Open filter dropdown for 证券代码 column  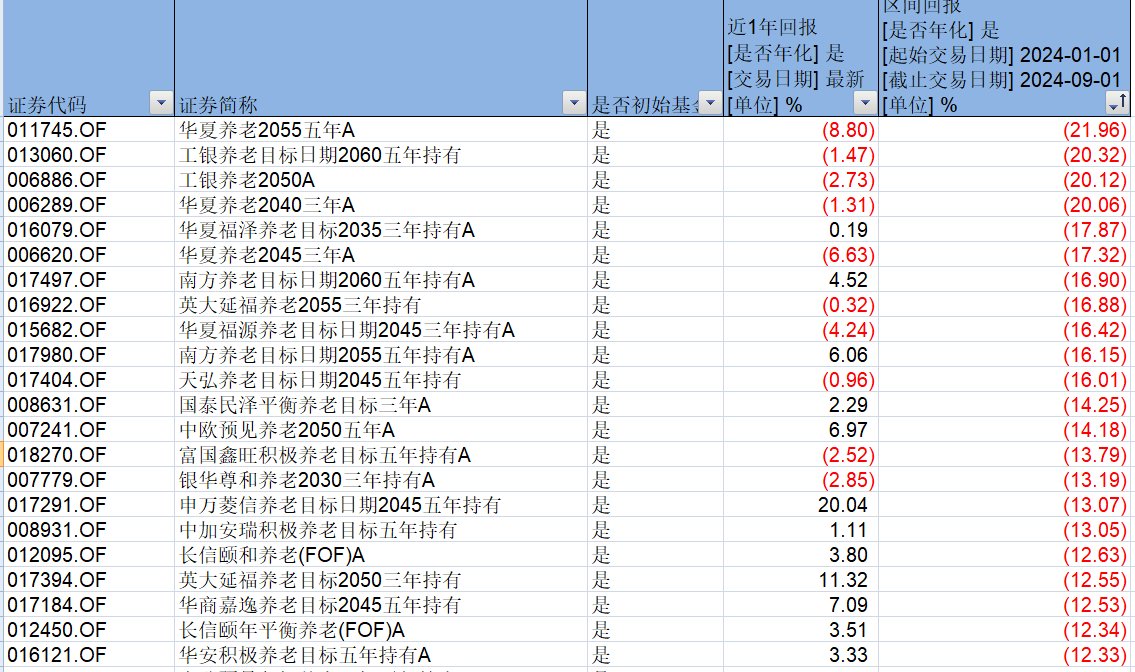pyautogui.click(x=161, y=104)
